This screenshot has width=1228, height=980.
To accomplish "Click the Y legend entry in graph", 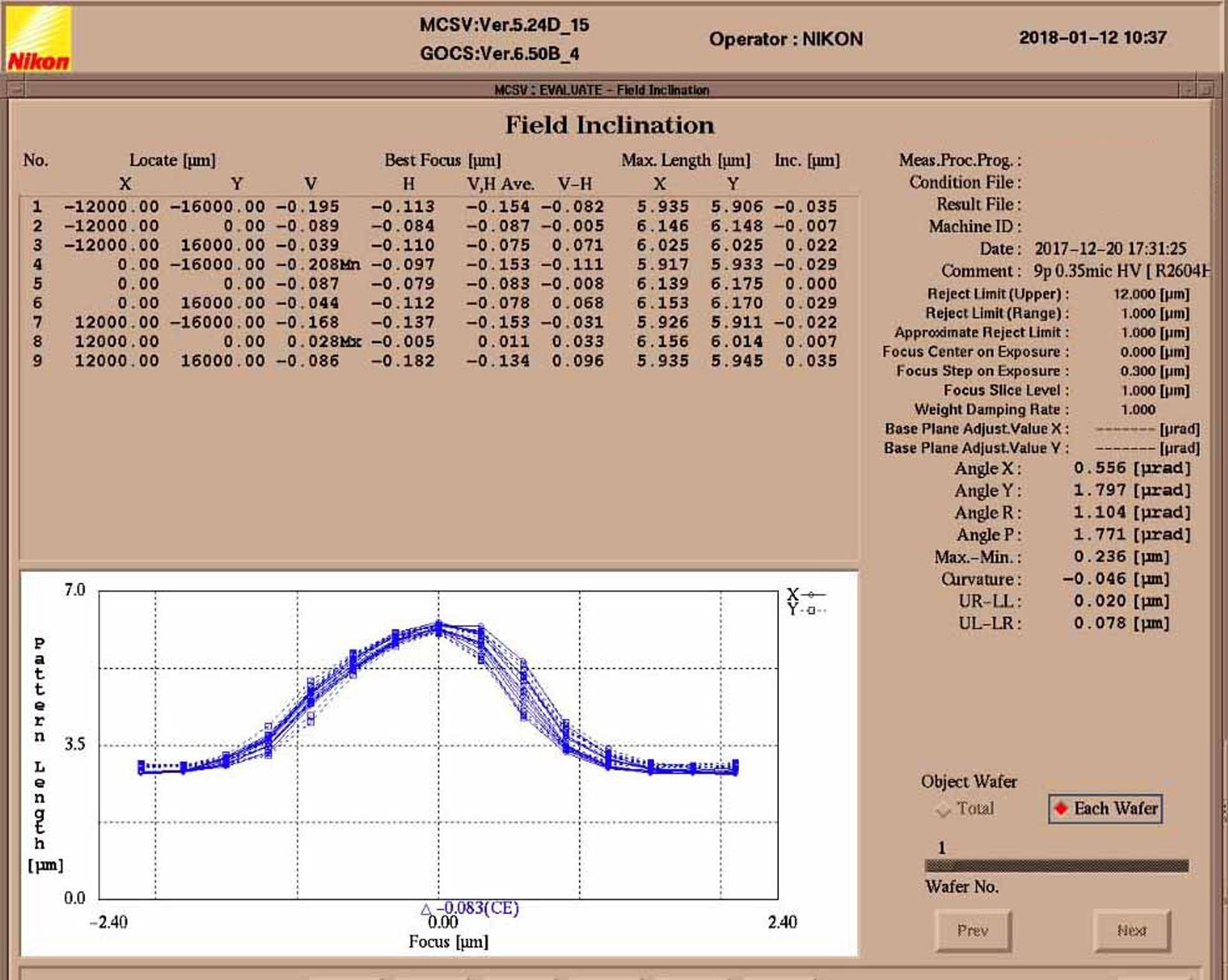I will click(806, 610).
